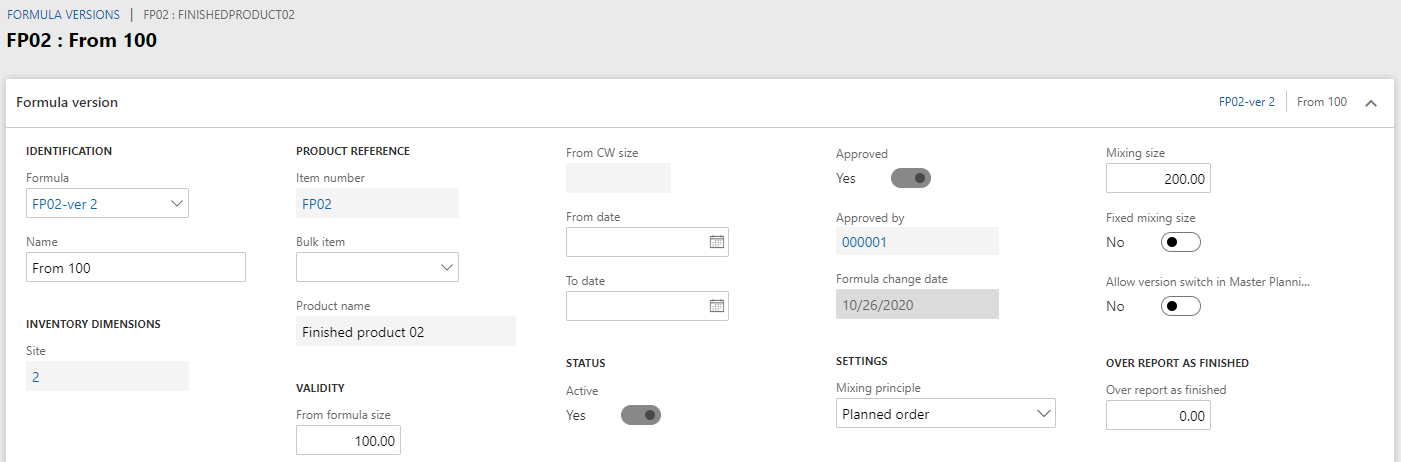The image size is (1401, 462).
Task: Click the From 100 header summary text
Action: [1322, 102]
